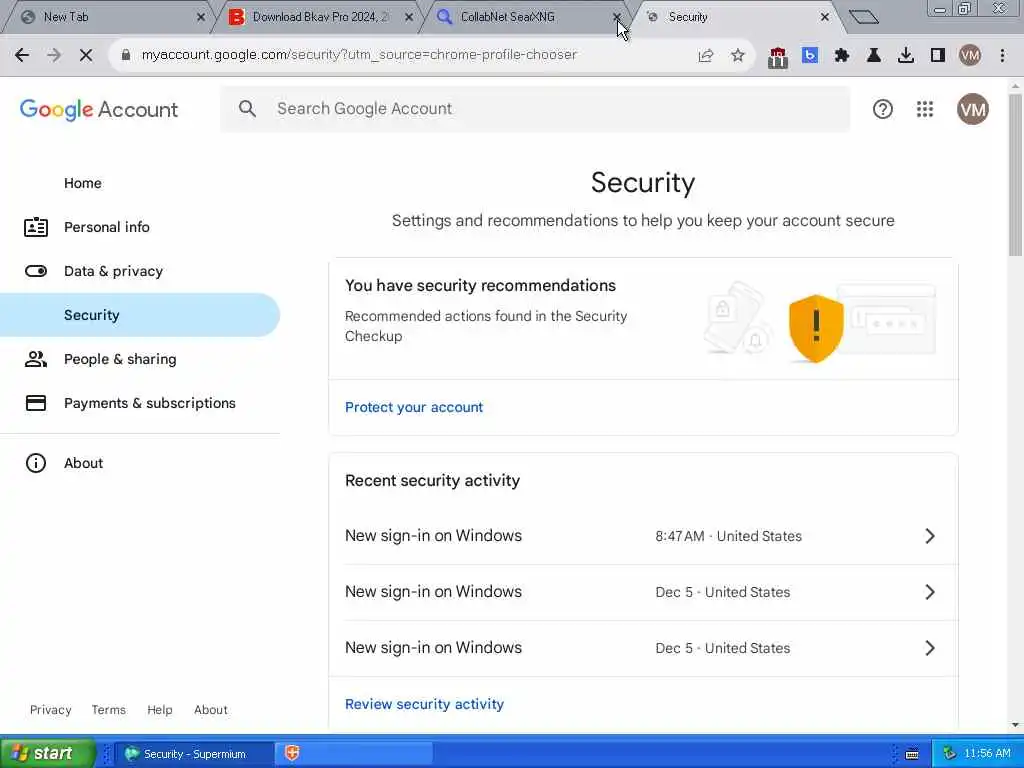The height and width of the screenshot is (768, 1024).
Task: Click the address bar URL
Action: (x=359, y=55)
